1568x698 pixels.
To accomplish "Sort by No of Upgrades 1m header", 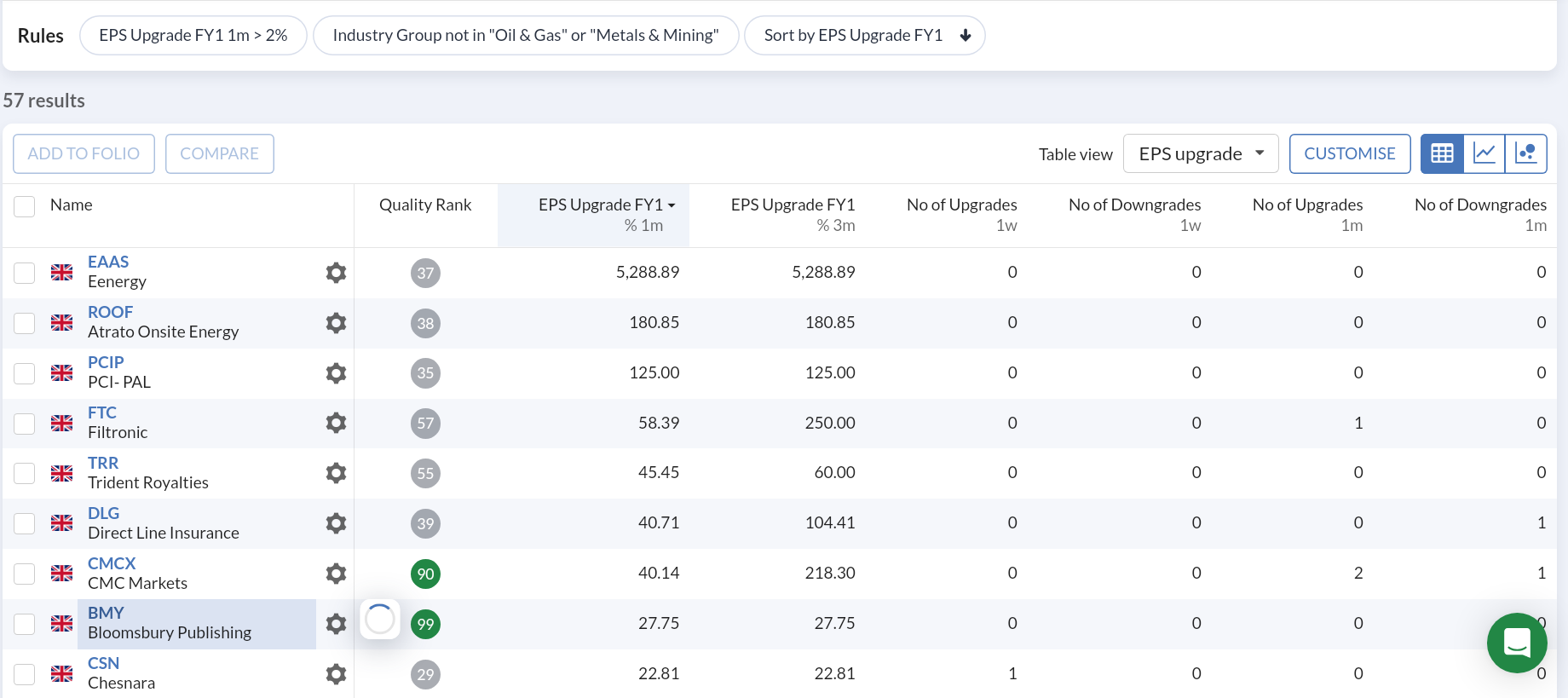I will pos(1308,215).
